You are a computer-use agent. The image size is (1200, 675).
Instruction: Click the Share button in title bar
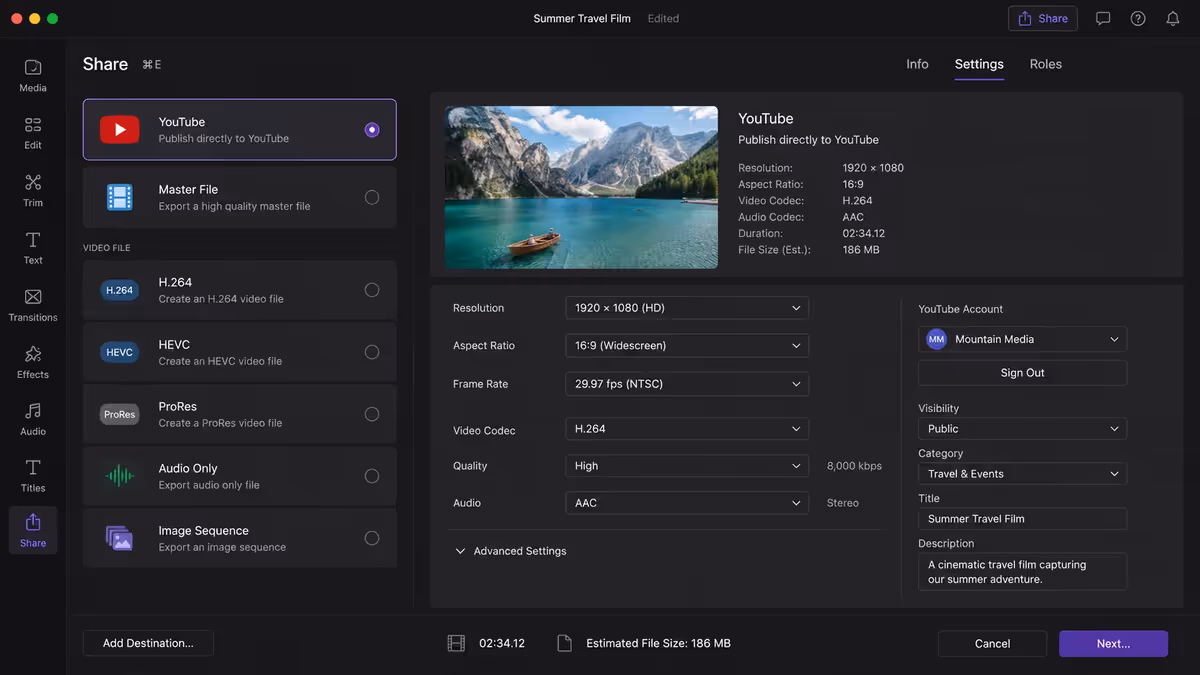(1043, 18)
